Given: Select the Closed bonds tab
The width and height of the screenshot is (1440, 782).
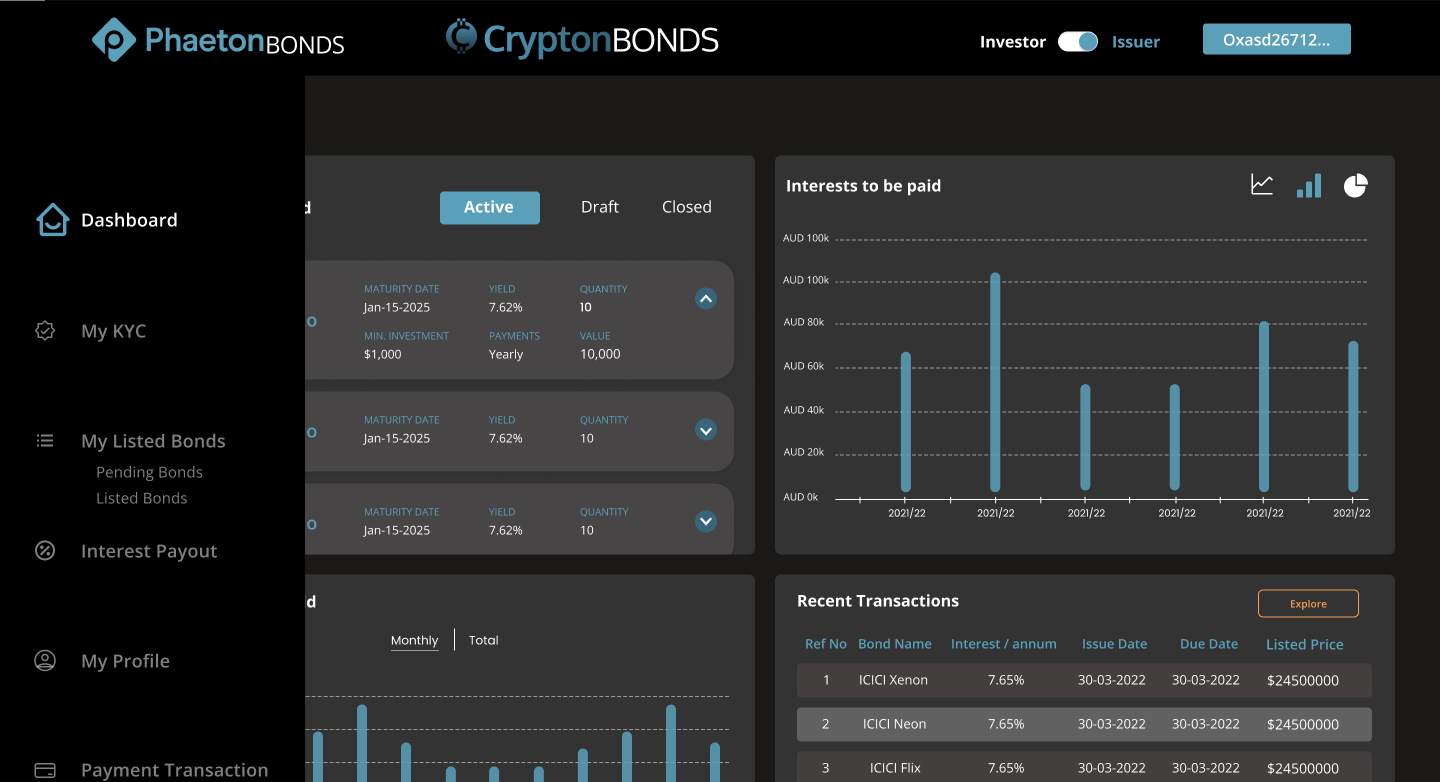Looking at the screenshot, I should tap(687, 207).
